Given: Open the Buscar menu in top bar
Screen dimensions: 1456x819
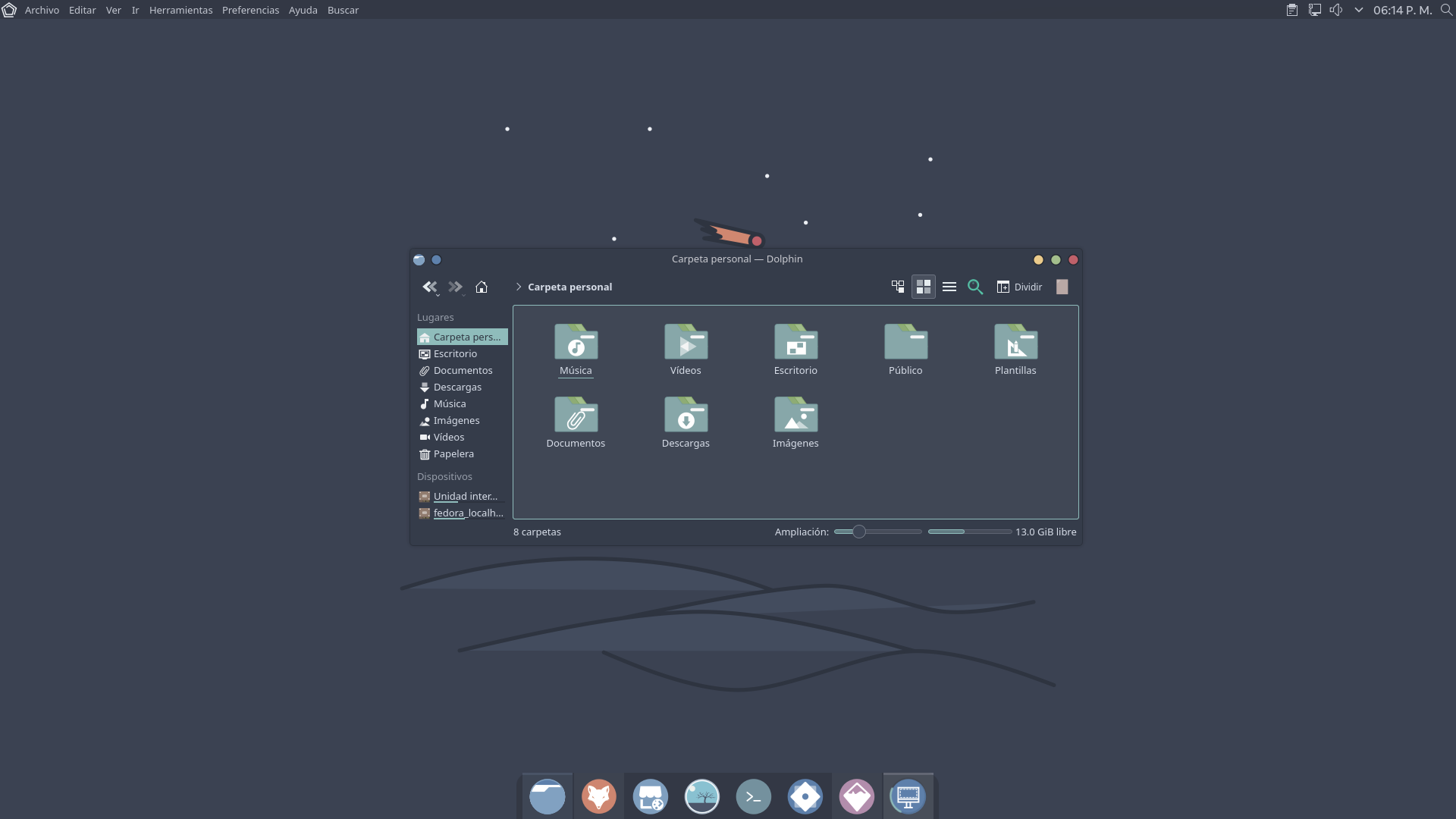Looking at the screenshot, I should pos(343,10).
